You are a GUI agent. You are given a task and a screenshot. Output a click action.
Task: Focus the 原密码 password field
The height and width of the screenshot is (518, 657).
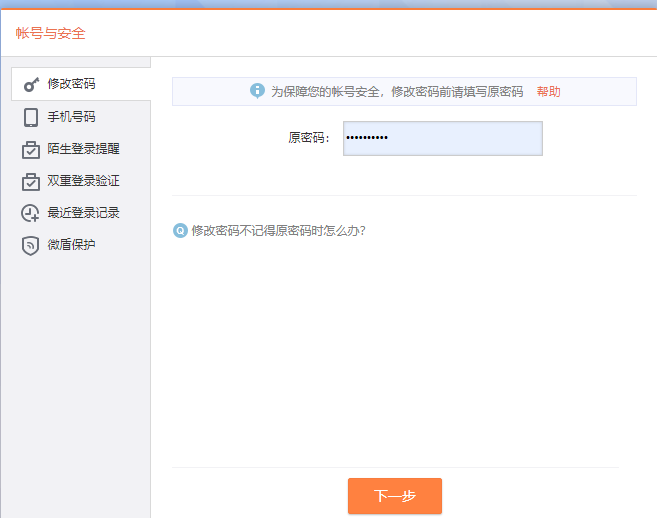[443, 138]
